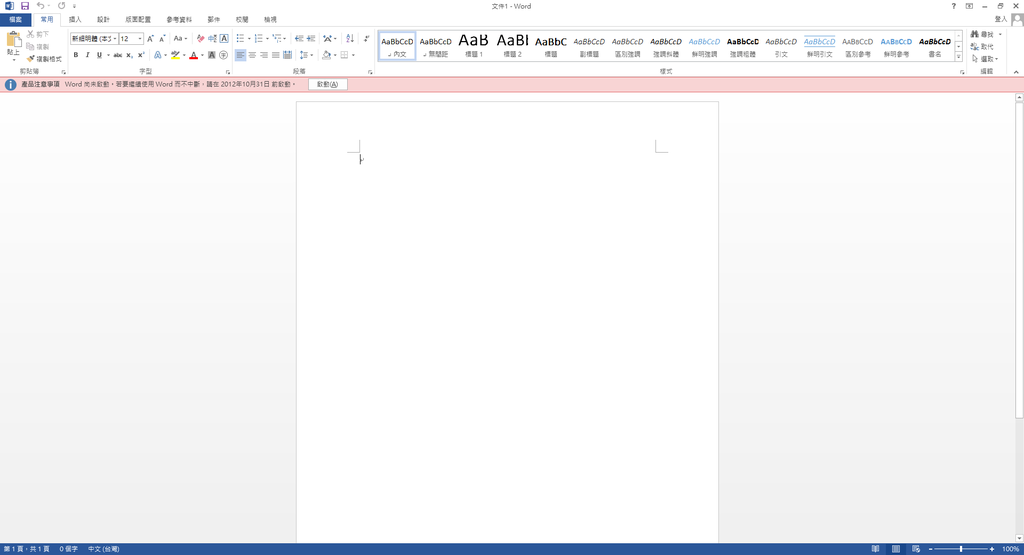Open Word help with the question mark icon

954,6
